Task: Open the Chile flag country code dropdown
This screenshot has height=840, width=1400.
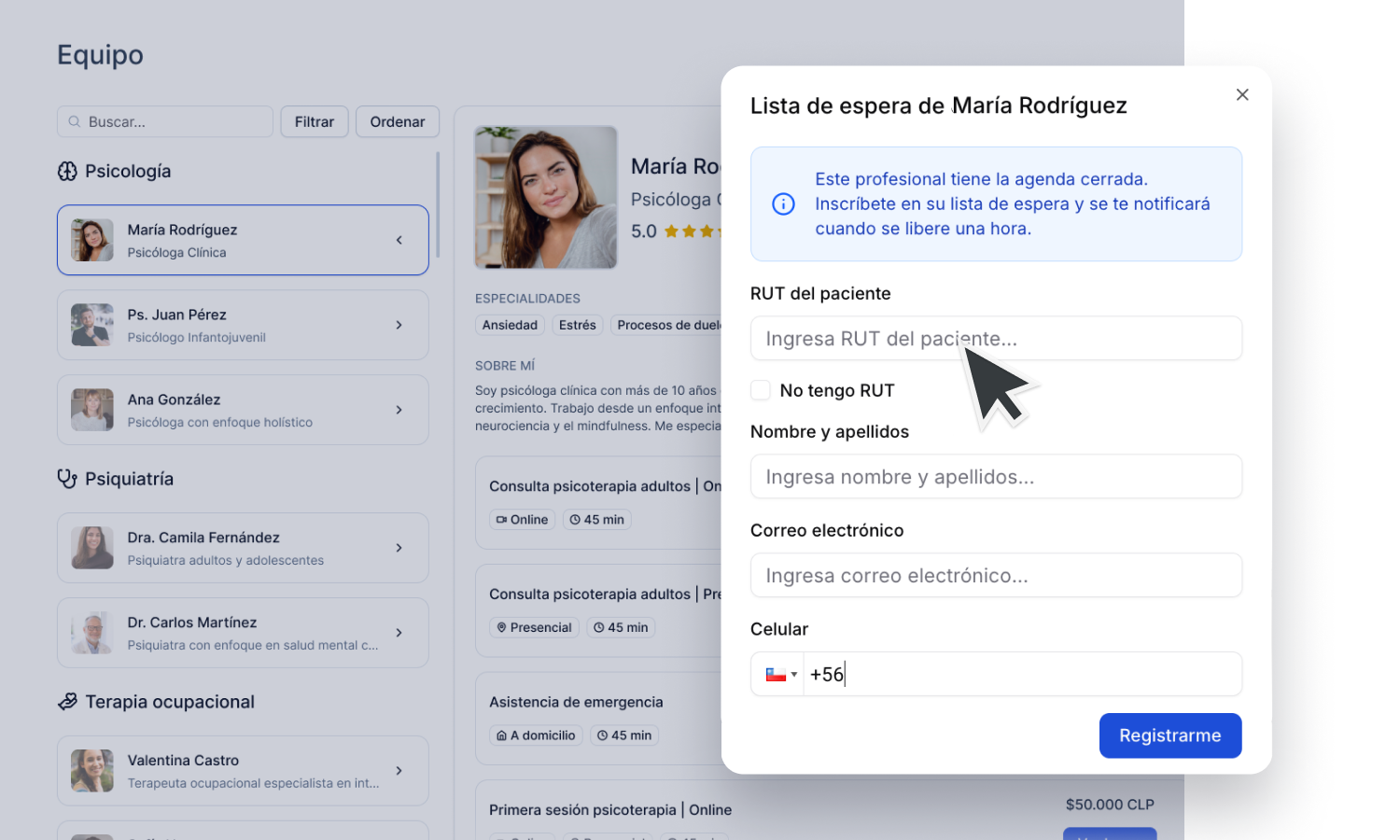Action: tap(781, 674)
